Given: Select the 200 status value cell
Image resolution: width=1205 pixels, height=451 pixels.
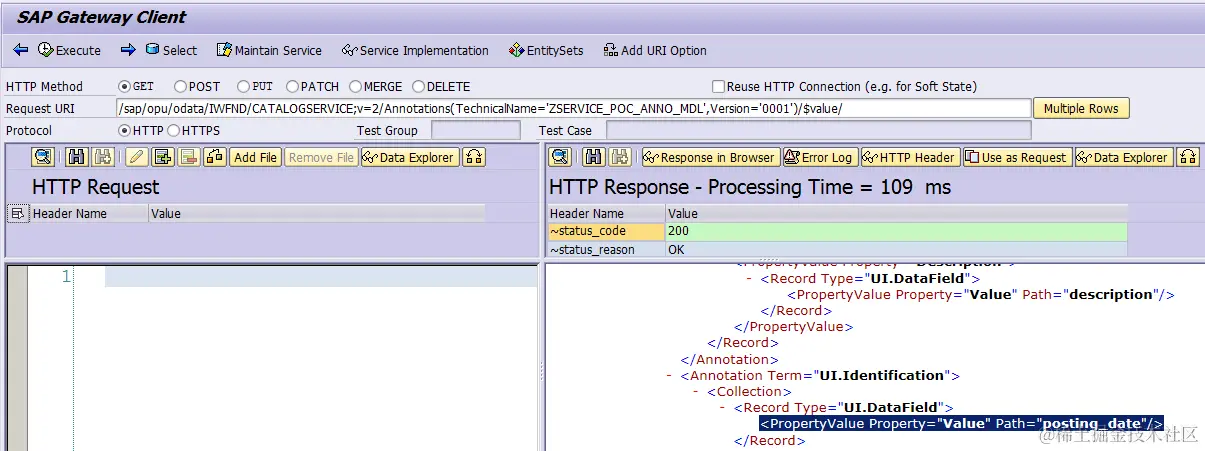Looking at the screenshot, I should pyautogui.click(x=897, y=231).
